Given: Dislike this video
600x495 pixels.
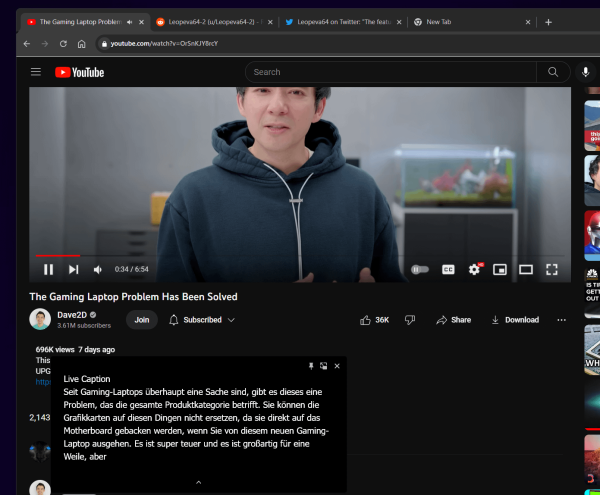Looking at the screenshot, I should [x=410, y=320].
